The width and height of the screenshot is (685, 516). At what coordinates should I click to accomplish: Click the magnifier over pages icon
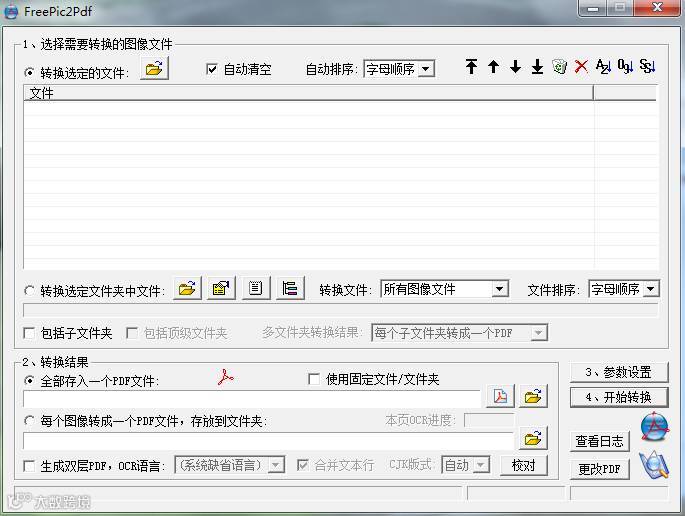[654, 464]
